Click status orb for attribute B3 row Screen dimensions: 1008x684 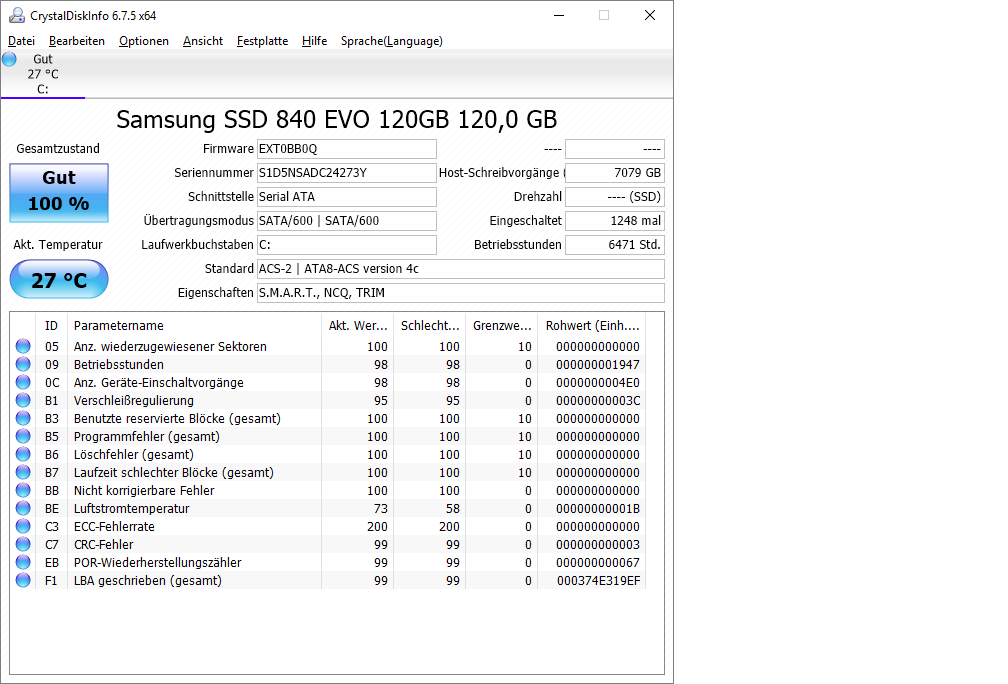[x=23, y=418]
